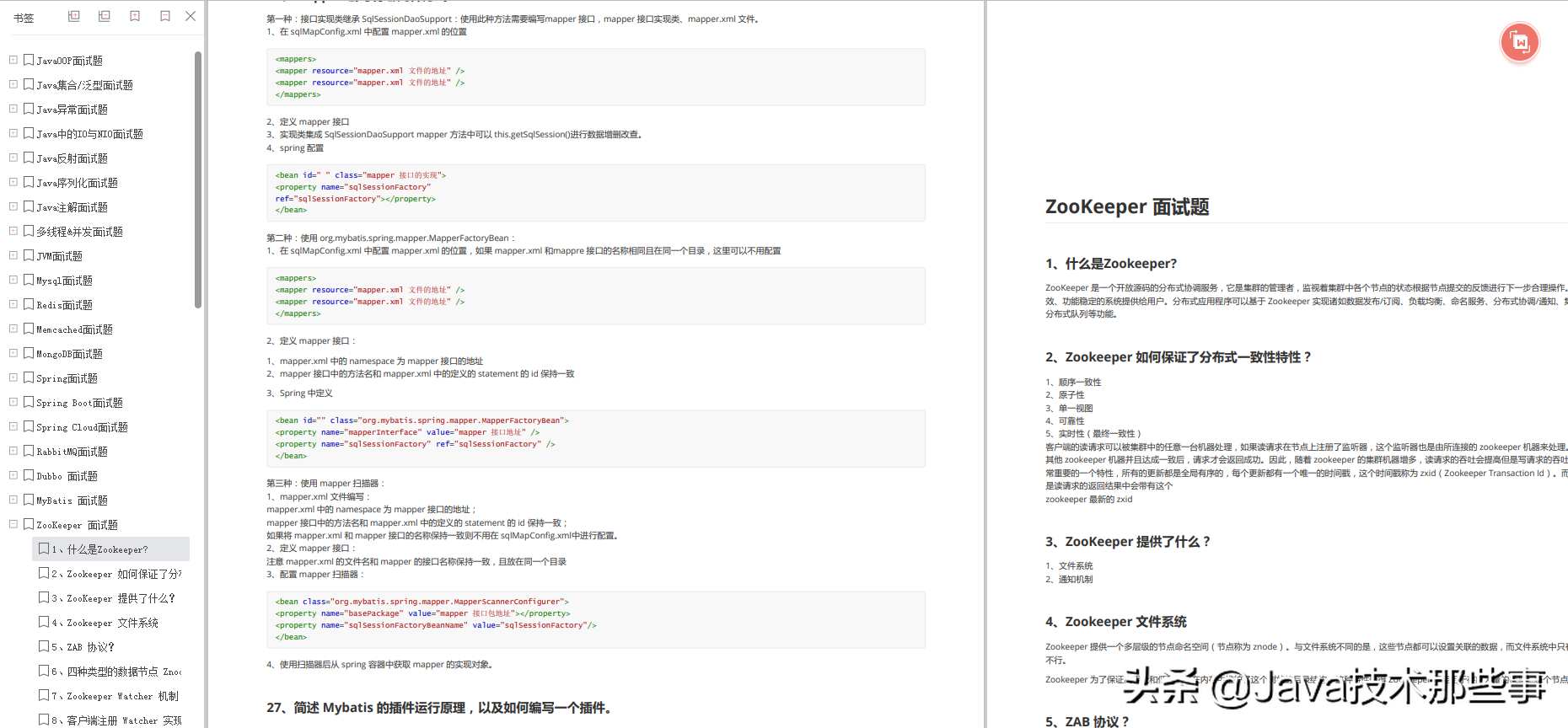Click the bookmark icon beside Spring面试题
Image resolution: width=1568 pixels, height=728 pixels.
(x=29, y=377)
